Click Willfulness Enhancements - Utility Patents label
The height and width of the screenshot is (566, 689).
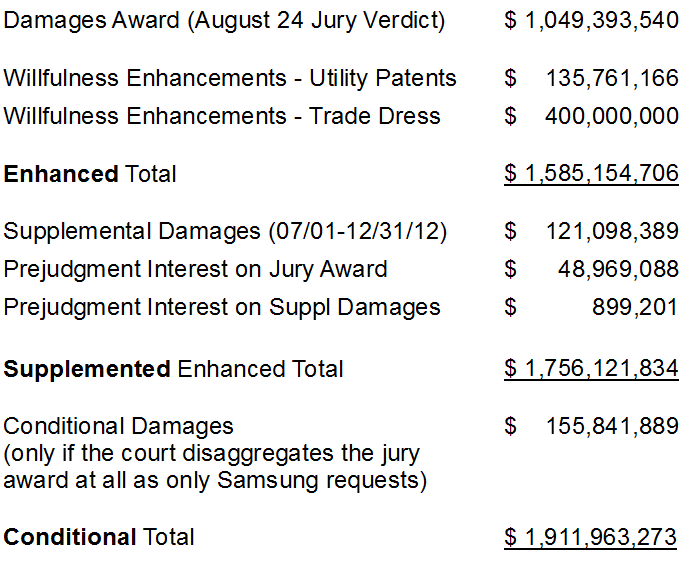(230, 78)
